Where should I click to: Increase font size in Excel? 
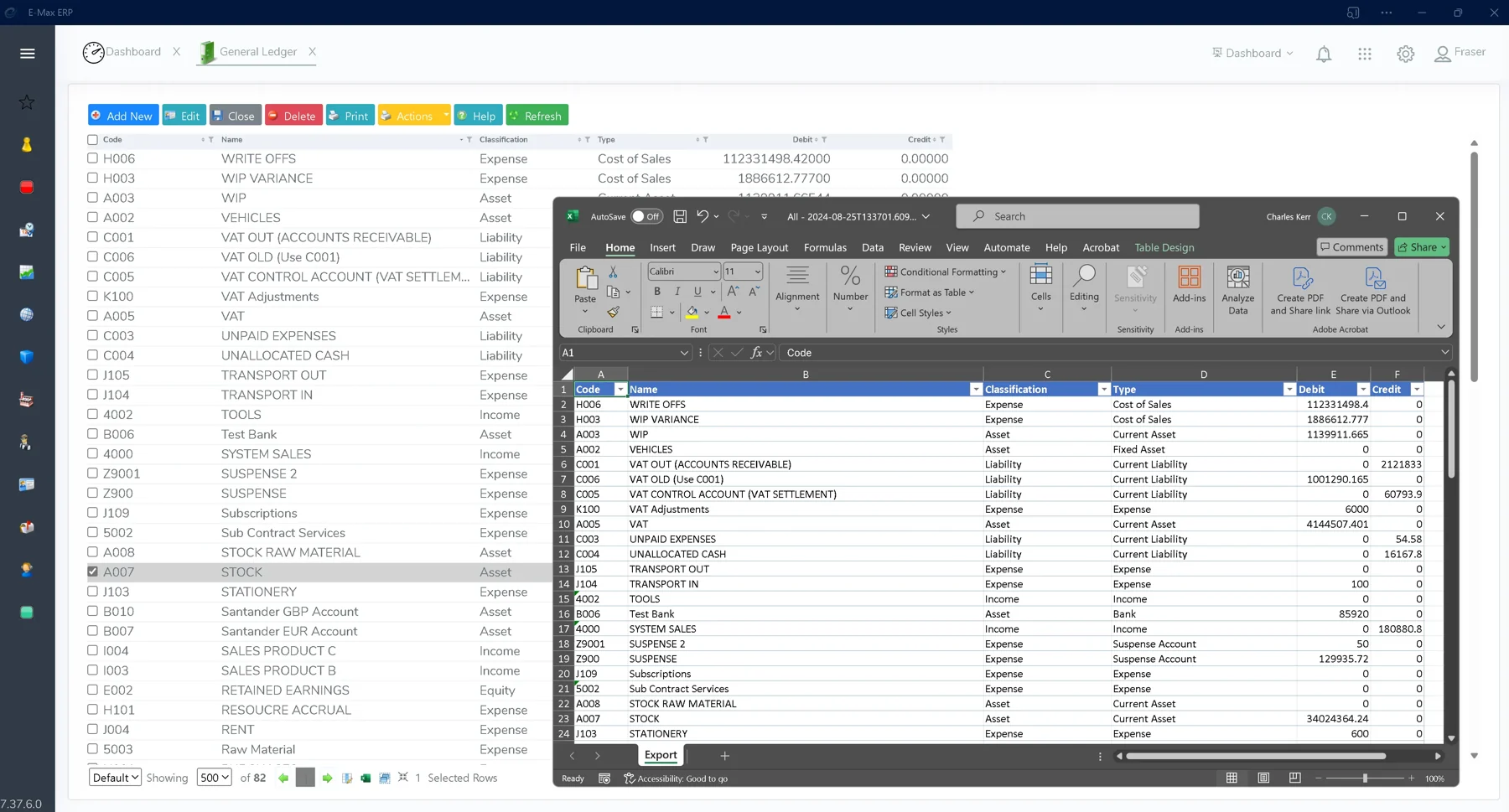click(733, 292)
